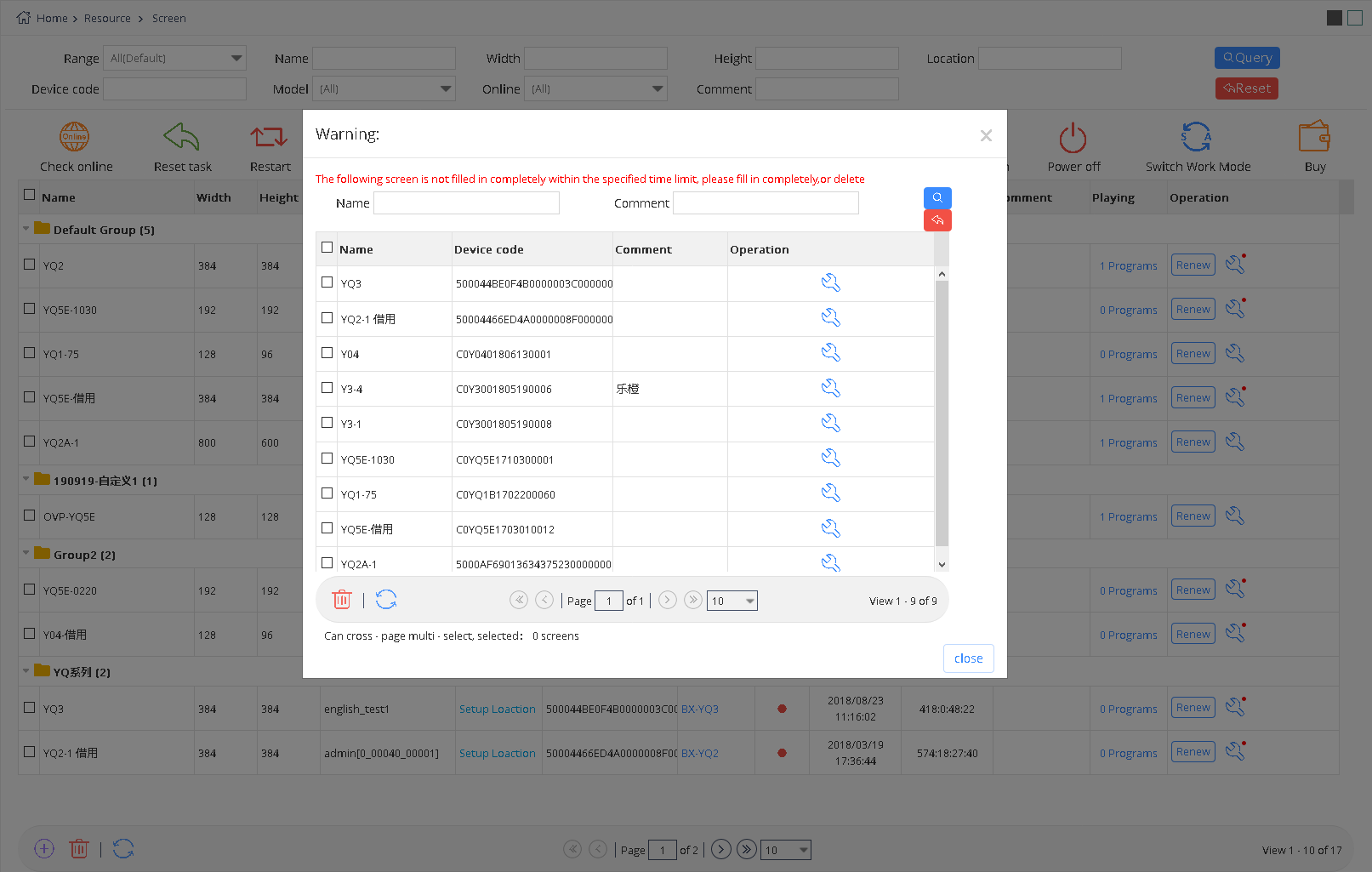The width and height of the screenshot is (1372, 872).
Task: Go to previous page in dialog pager
Action: click(x=544, y=600)
